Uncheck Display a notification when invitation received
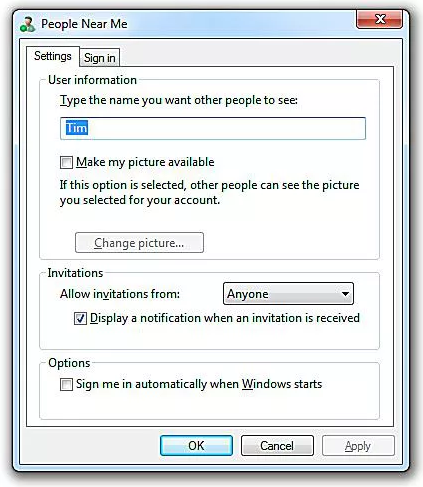The image size is (423, 487). click(x=80, y=318)
